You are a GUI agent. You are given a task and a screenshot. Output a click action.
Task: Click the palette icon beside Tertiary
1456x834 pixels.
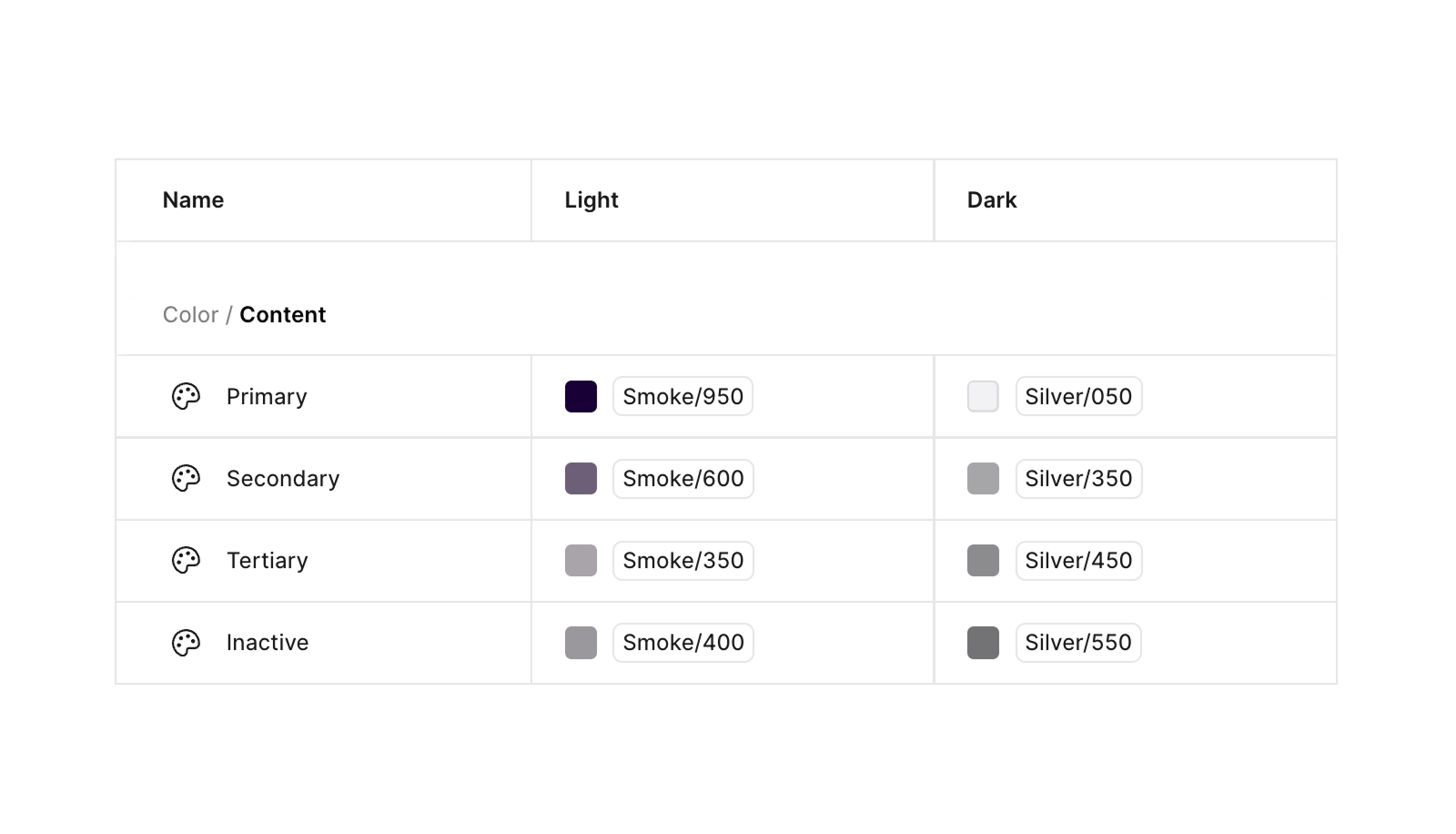[x=186, y=561]
